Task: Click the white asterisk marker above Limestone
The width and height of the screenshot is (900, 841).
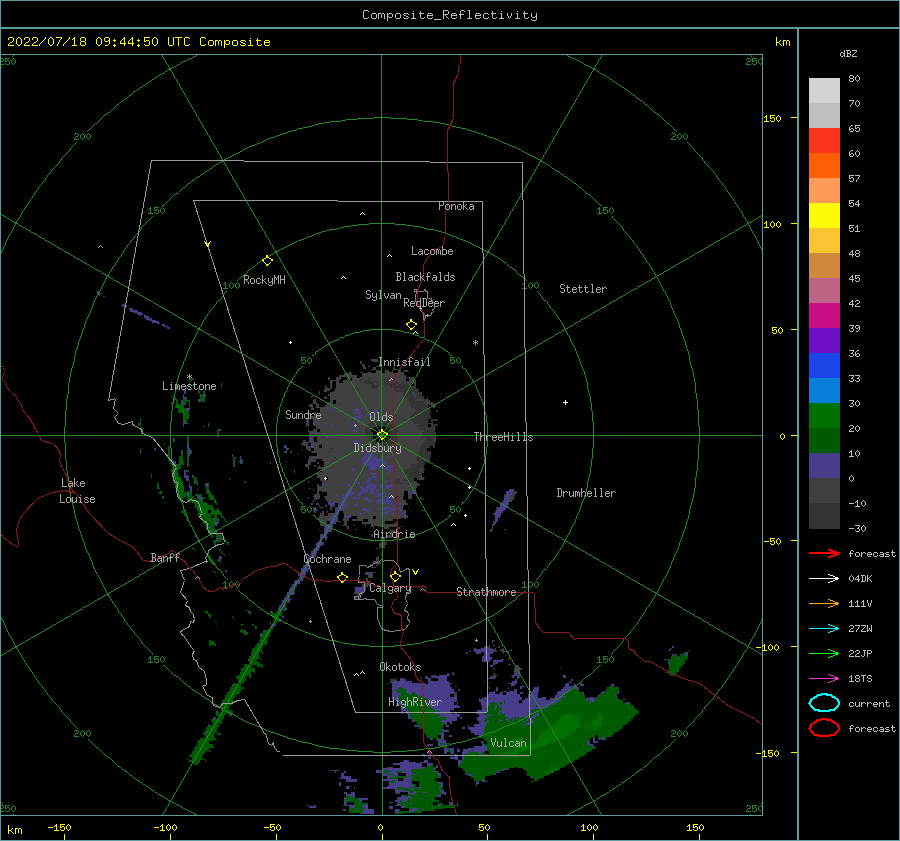Action: tap(189, 378)
